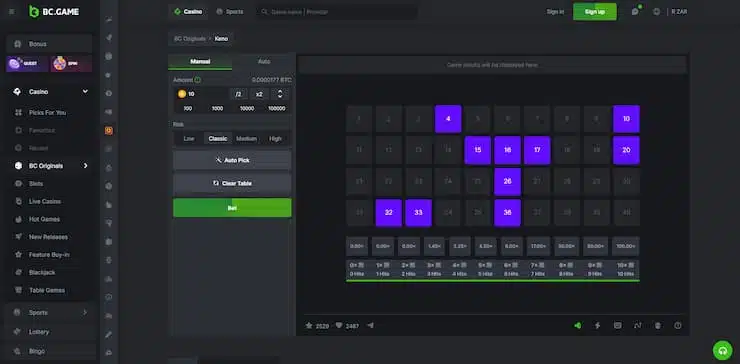Mute sound with the green speaker icon

pos(578,325)
